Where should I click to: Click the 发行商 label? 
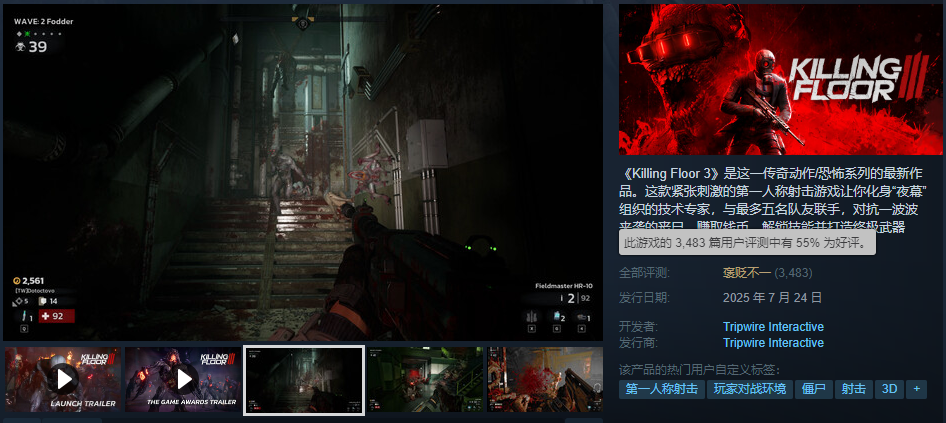click(x=638, y=343)
